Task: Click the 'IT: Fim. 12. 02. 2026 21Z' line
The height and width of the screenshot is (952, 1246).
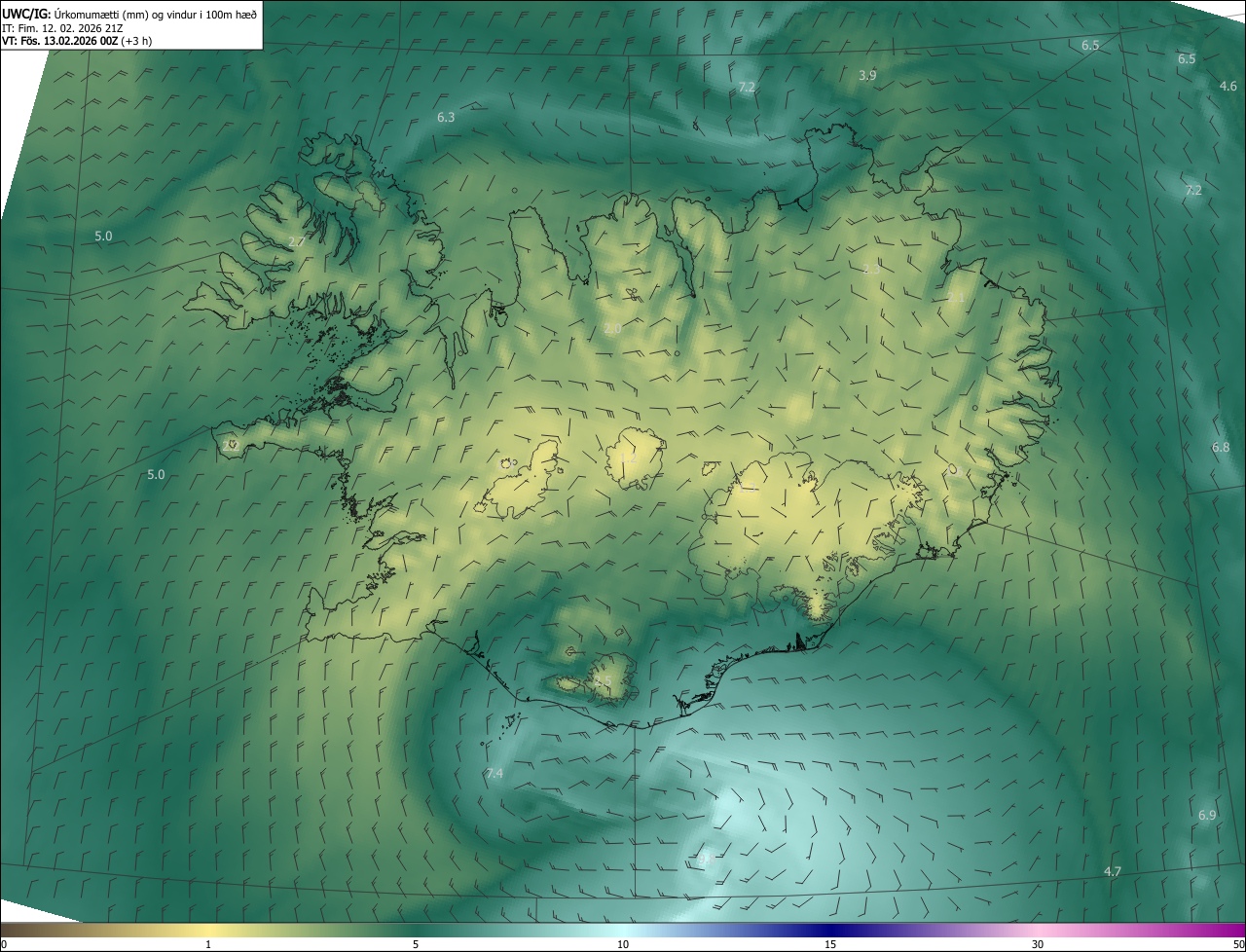Action: (62, 27)
